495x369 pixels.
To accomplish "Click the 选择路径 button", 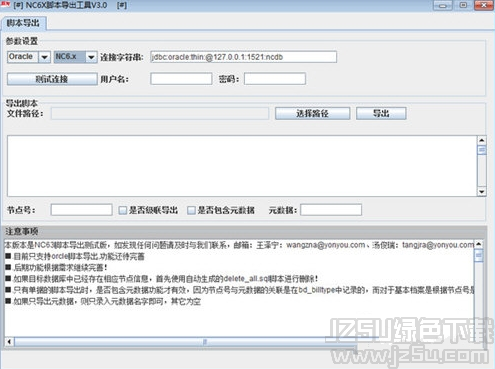I will 312,113.
